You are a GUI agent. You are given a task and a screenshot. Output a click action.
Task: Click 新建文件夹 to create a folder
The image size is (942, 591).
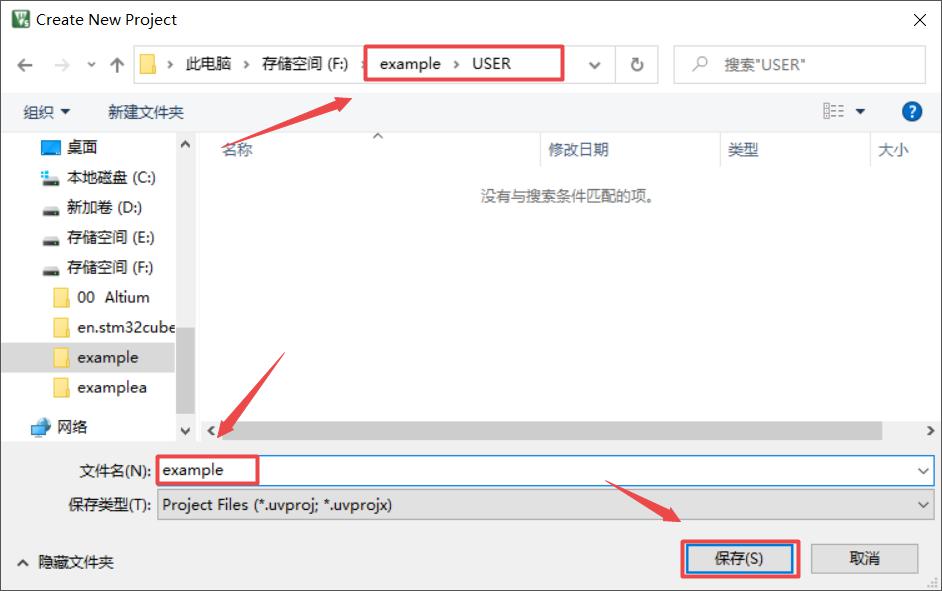coord(145,112)
